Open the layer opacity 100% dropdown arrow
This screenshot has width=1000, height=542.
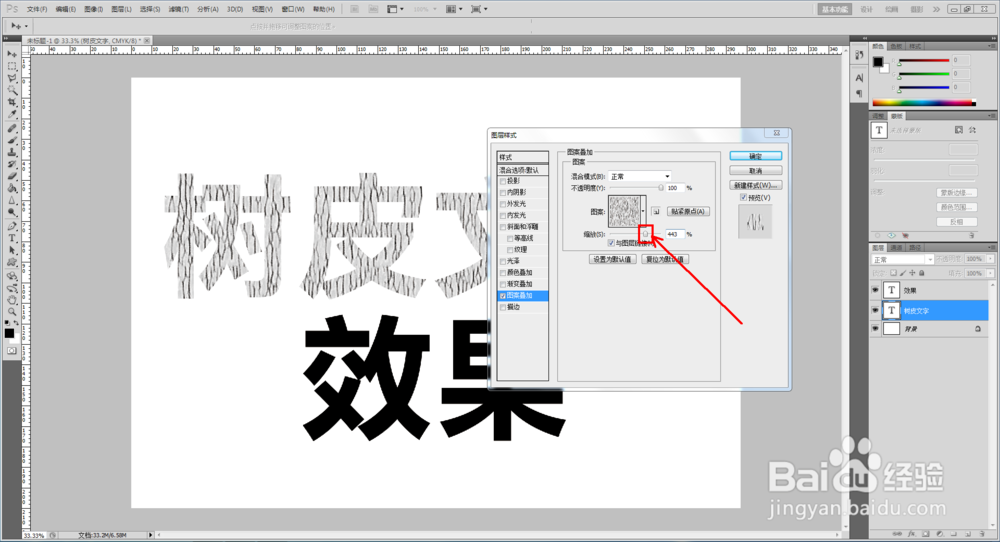[990, 259]
